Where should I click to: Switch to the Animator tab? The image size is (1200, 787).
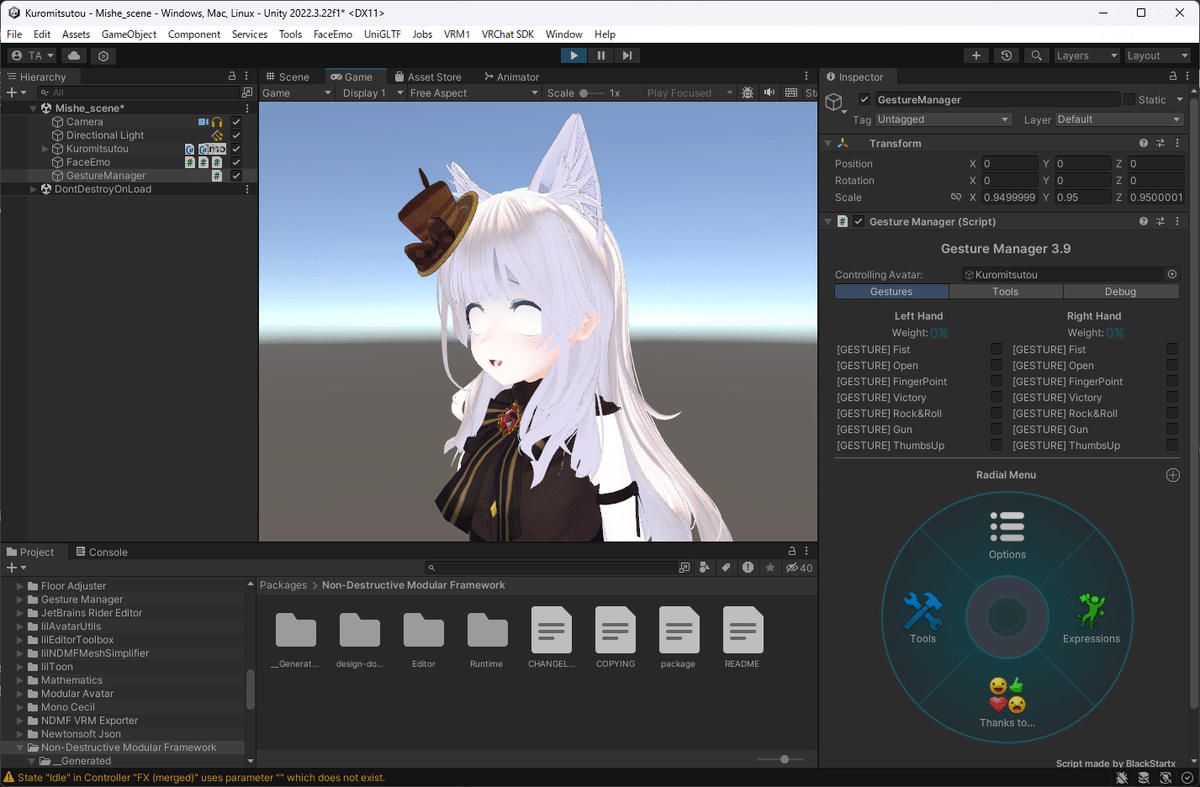(511, 77)
